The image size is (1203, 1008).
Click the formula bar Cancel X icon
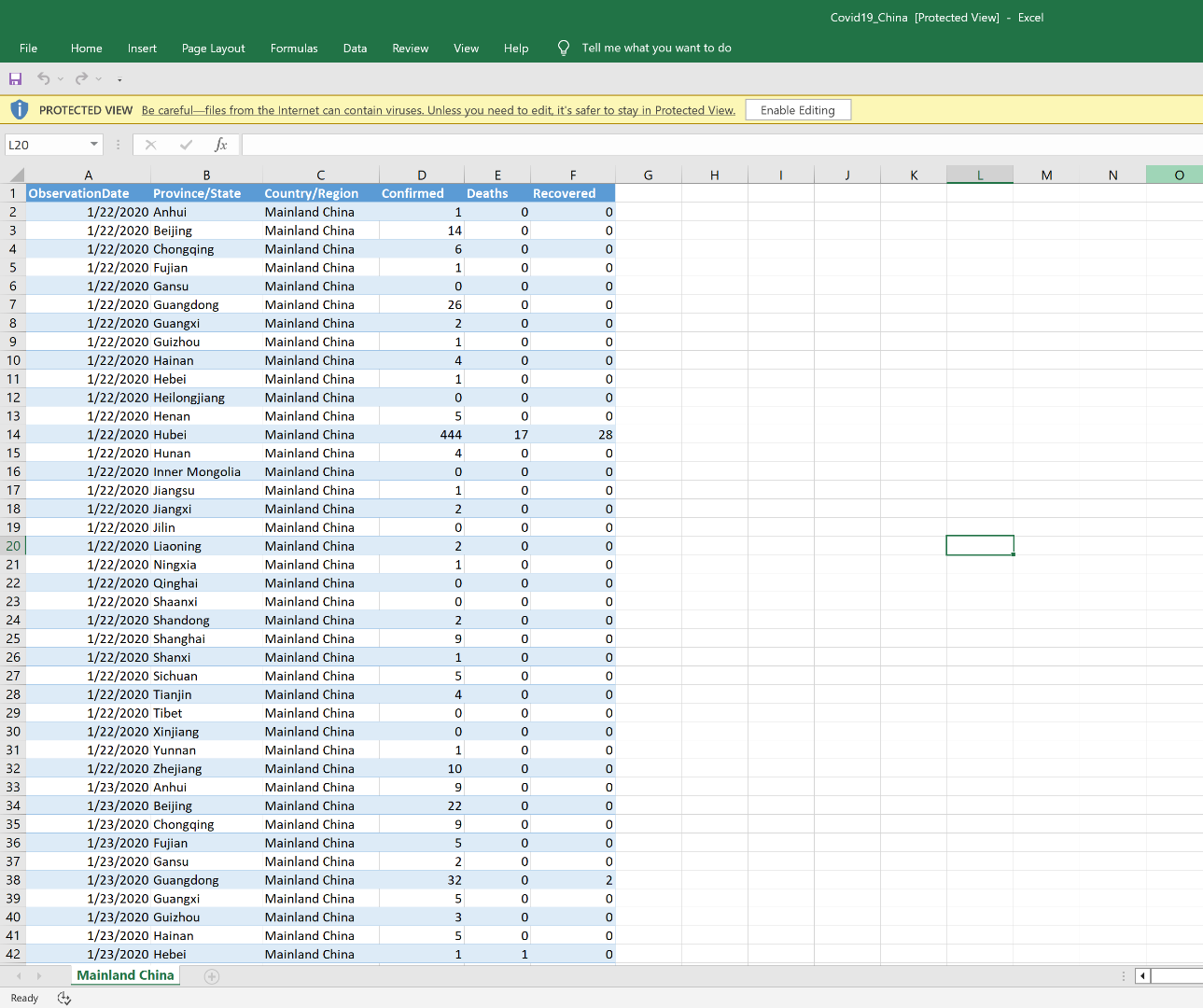point(150,145)
